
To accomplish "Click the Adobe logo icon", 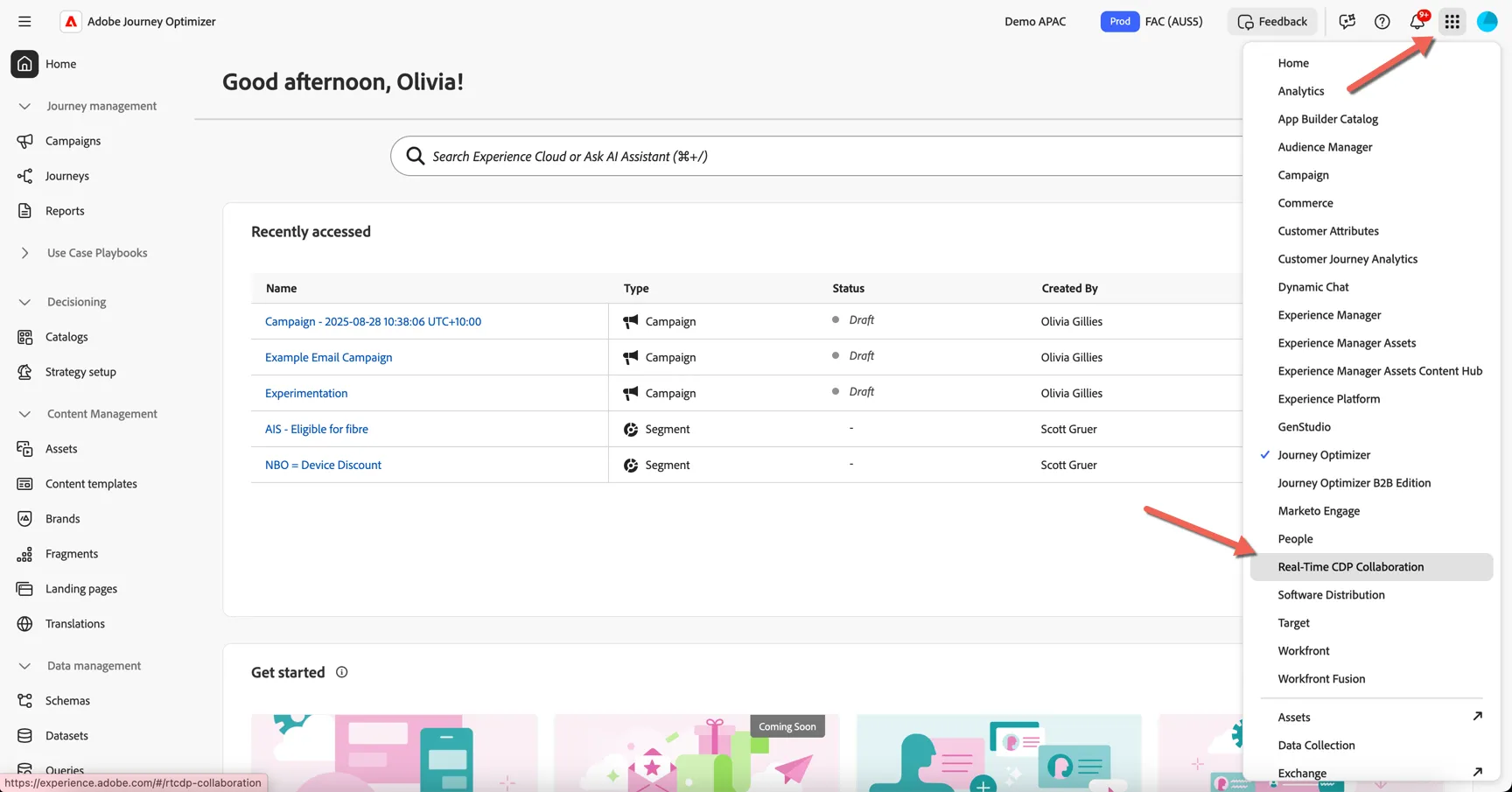I will tap(71, 22).
